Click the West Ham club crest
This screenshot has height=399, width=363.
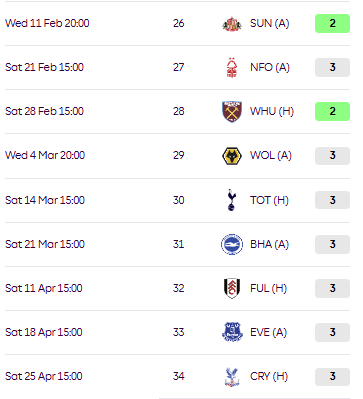click(232, 111)
